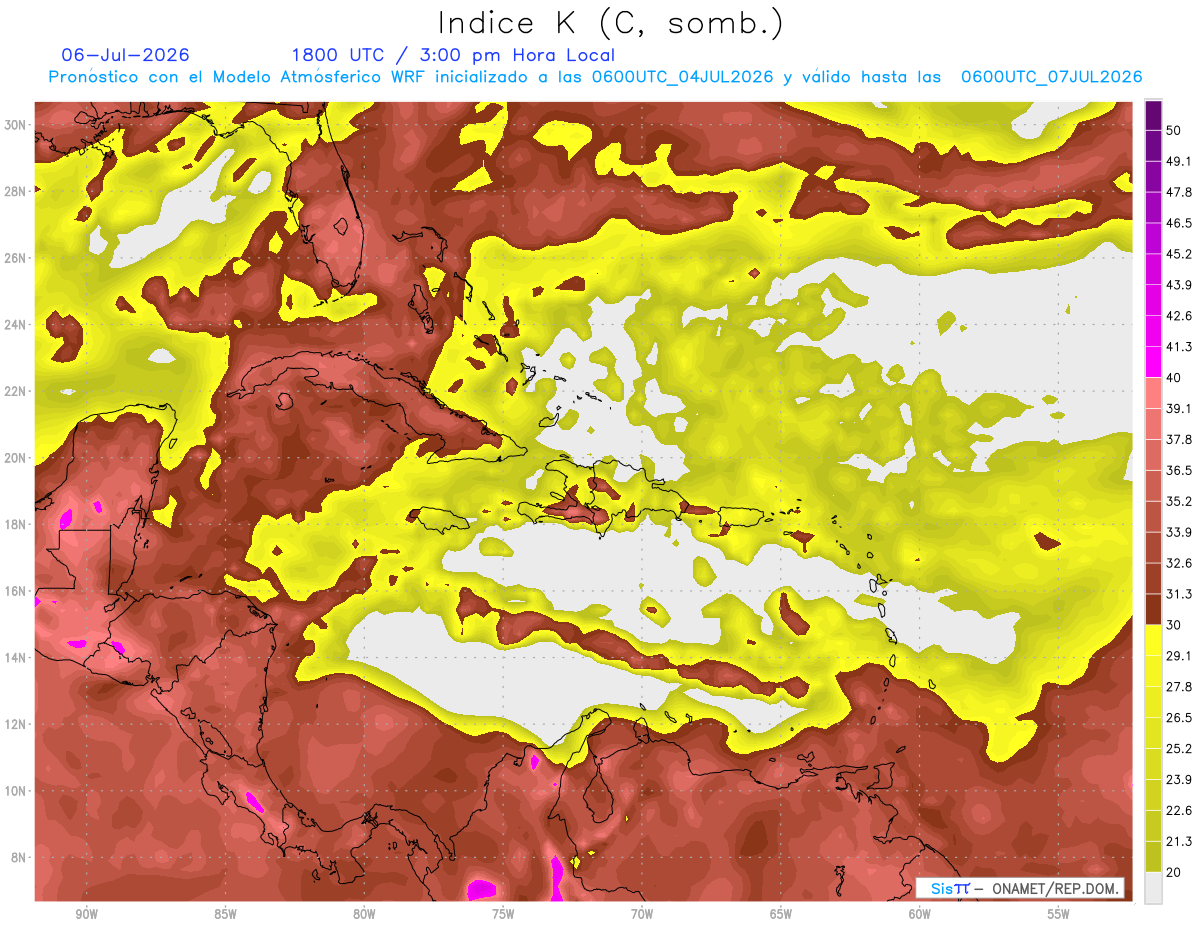Click latitude axis label "14N"

point(15,658)
